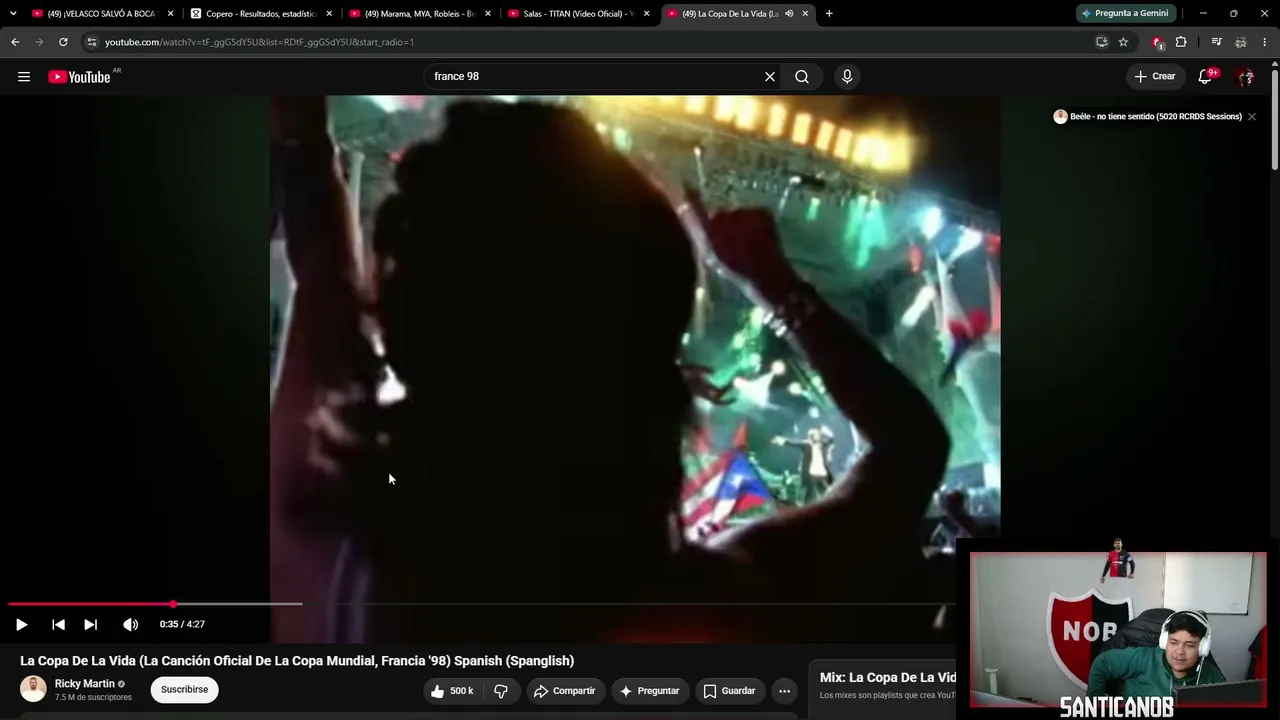The width and height of the screenshot is (1280, 720).
Task: Dislike the video with thumbs down
Action: 501,691
